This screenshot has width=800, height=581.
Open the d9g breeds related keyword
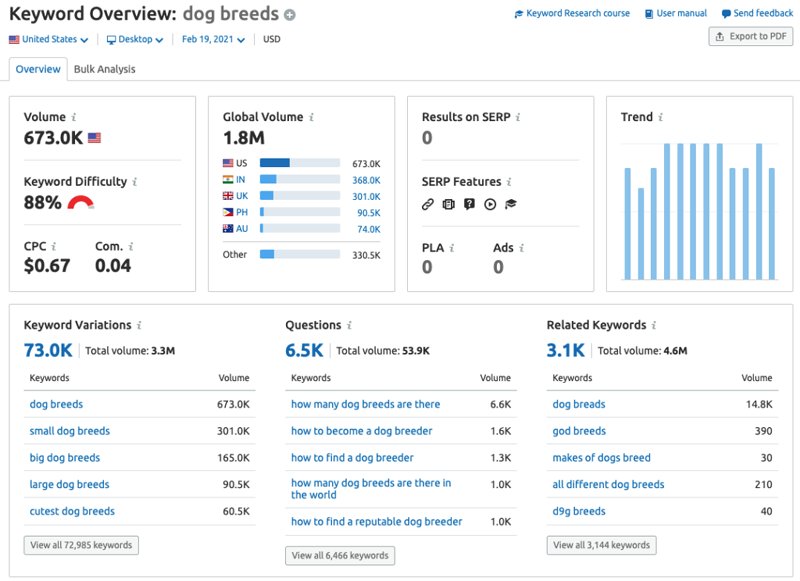pyautogui.click(x=579, y=511)
